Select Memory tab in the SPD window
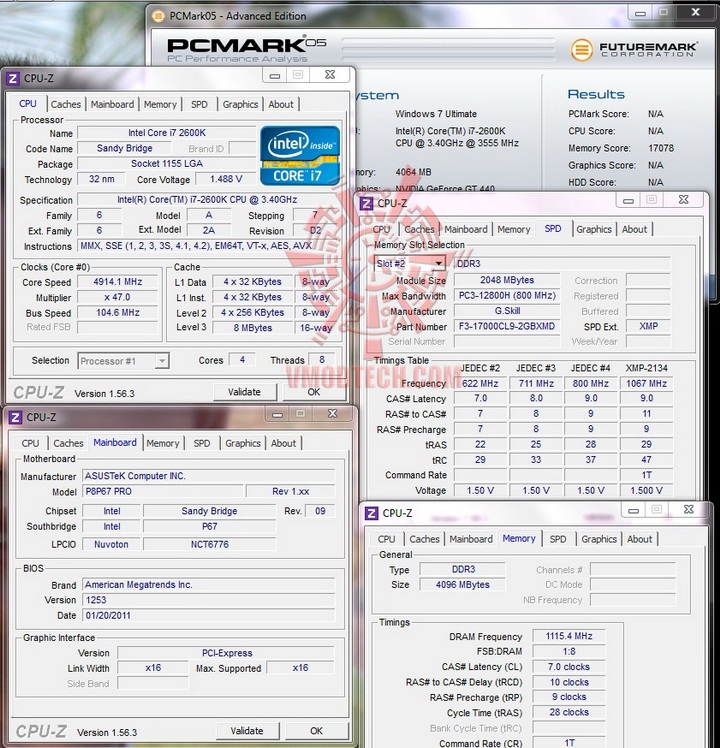 point(514,229)
